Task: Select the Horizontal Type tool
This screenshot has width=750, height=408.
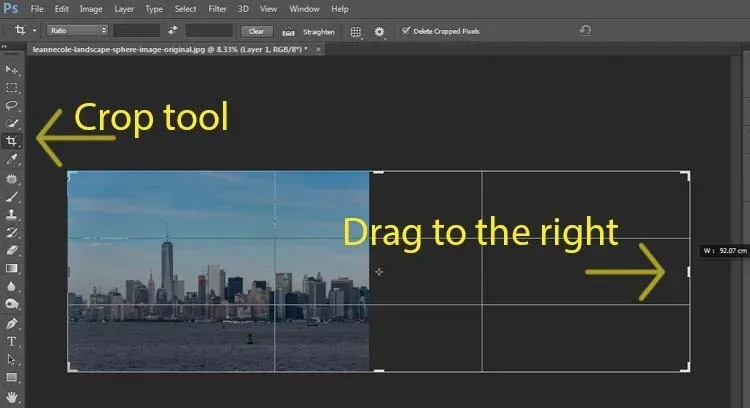Action: tap(12, 341)
